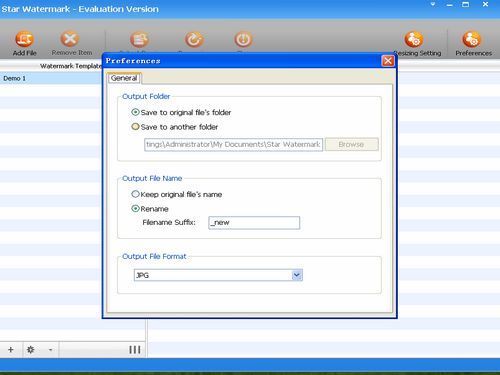Image resolution: width=500 pixels, height=375 pixels.
Task: Click the minus icon below template list
Action: pyautogui.click(x=50, y=350)
